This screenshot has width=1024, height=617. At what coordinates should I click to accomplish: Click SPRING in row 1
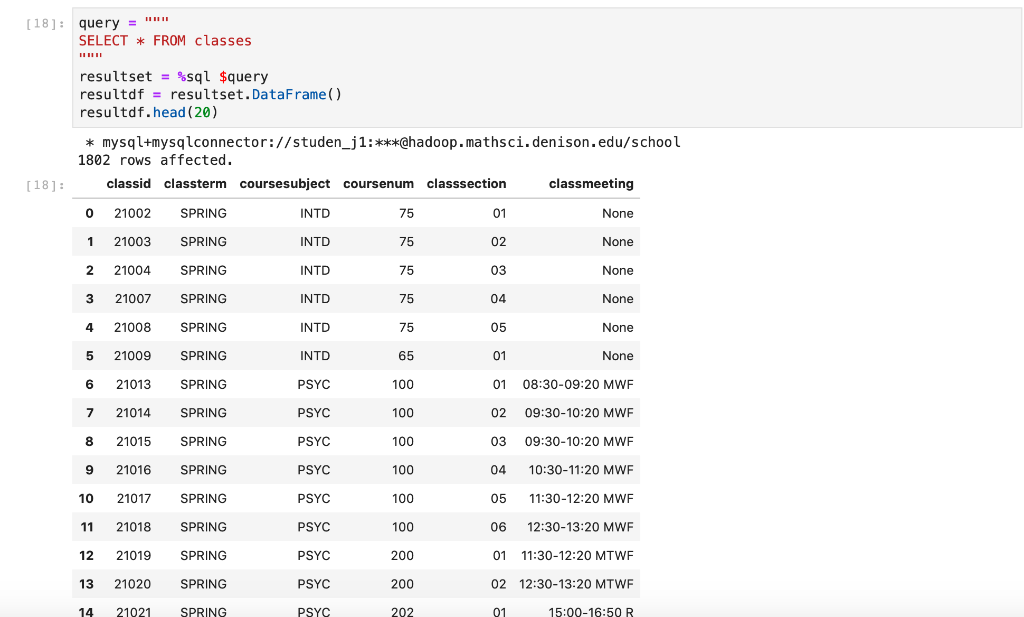coord(204,242)
